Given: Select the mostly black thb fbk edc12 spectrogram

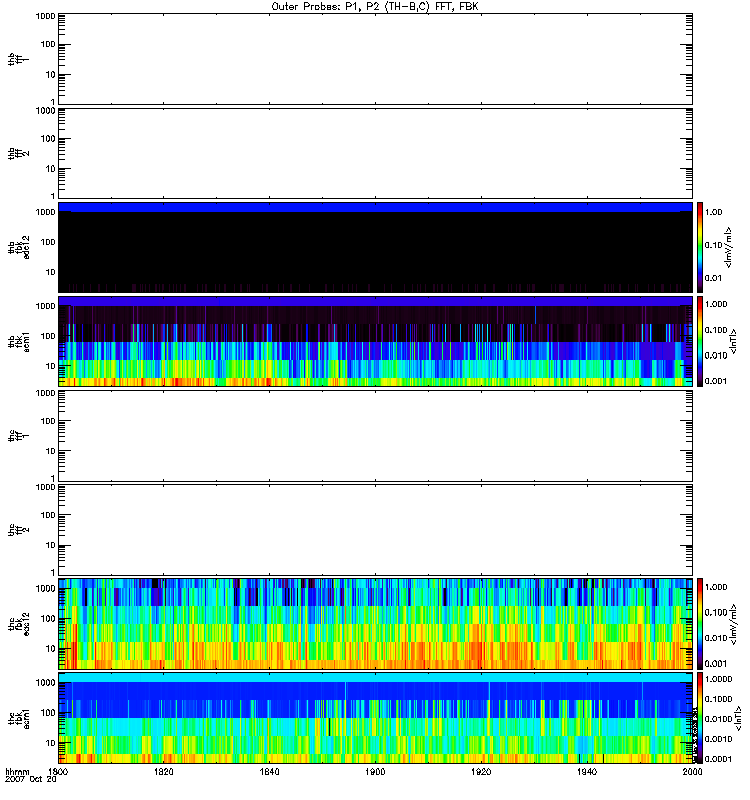Looking at the screenshot, I should [376, 247].
